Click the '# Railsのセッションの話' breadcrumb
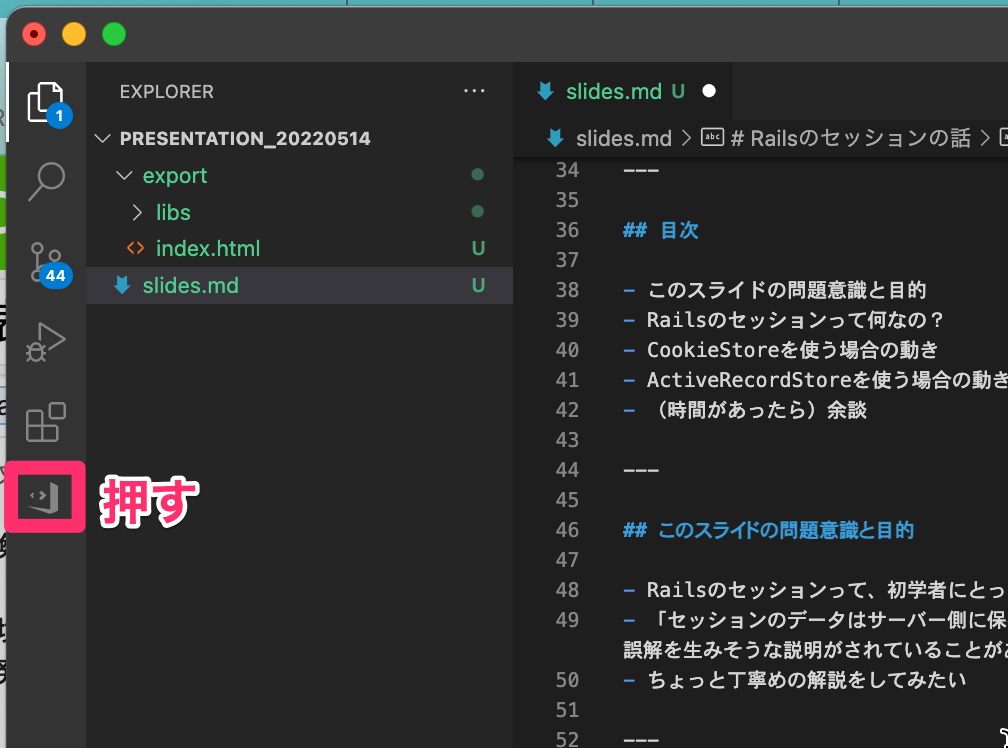 click(851, 138)
